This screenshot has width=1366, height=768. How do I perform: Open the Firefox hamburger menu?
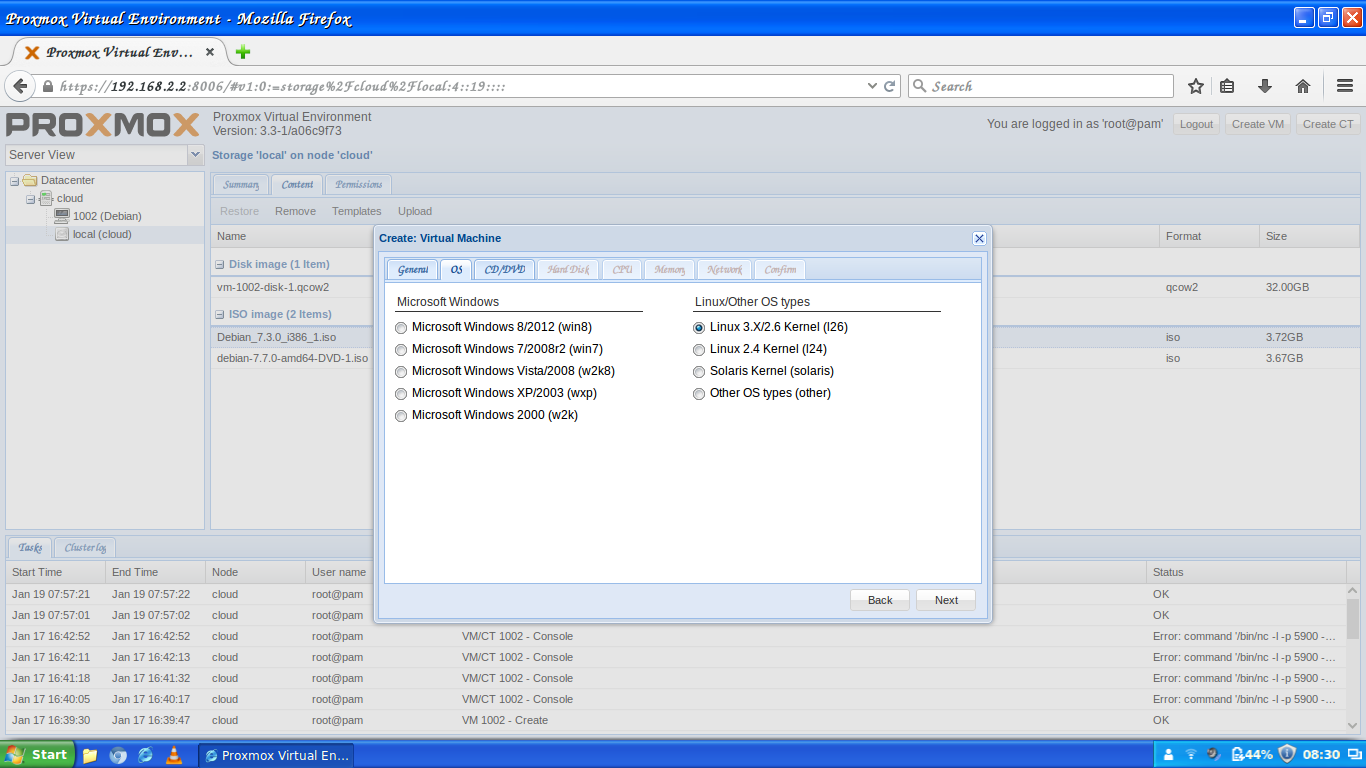click(x=1345, y=86)
